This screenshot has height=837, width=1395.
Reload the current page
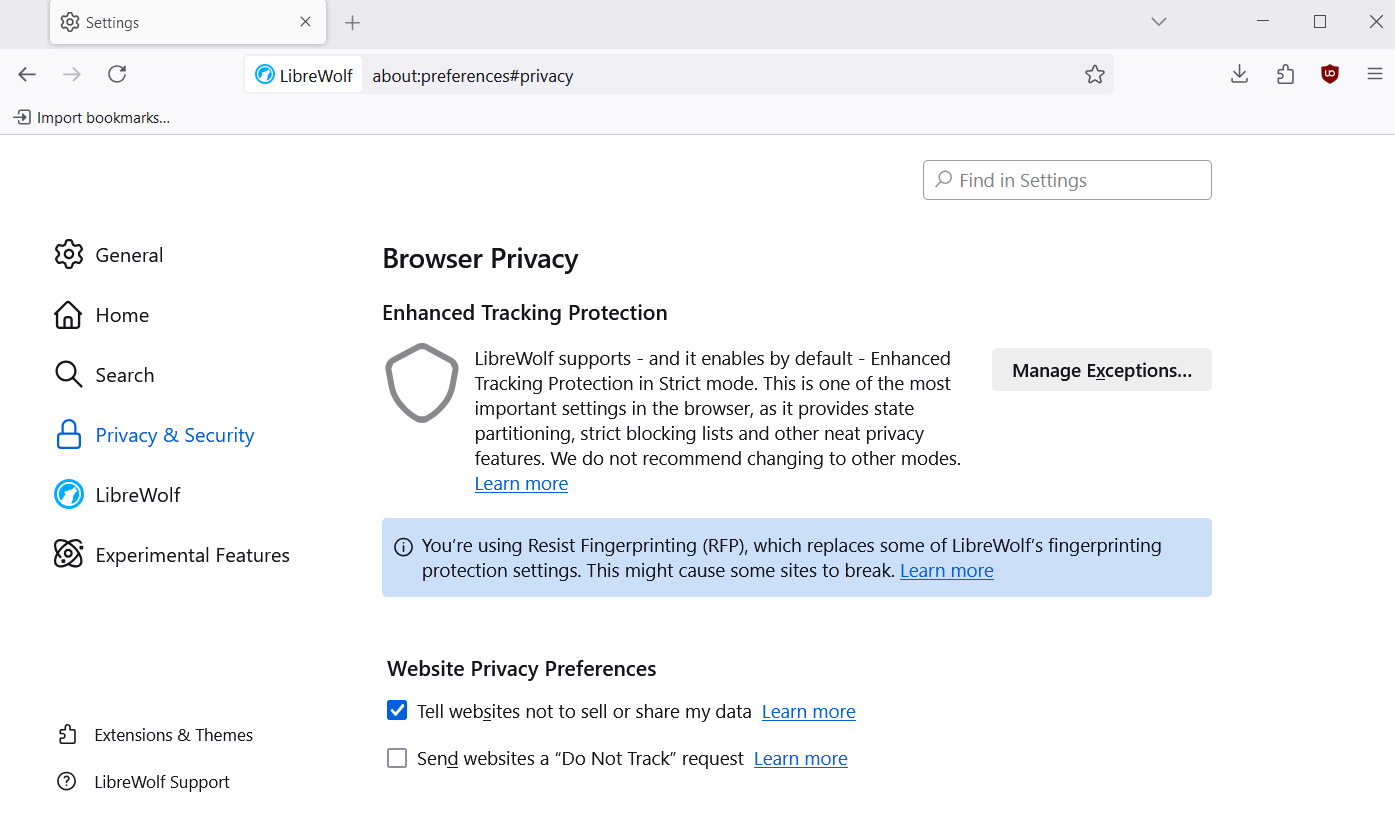pos(117,74)
